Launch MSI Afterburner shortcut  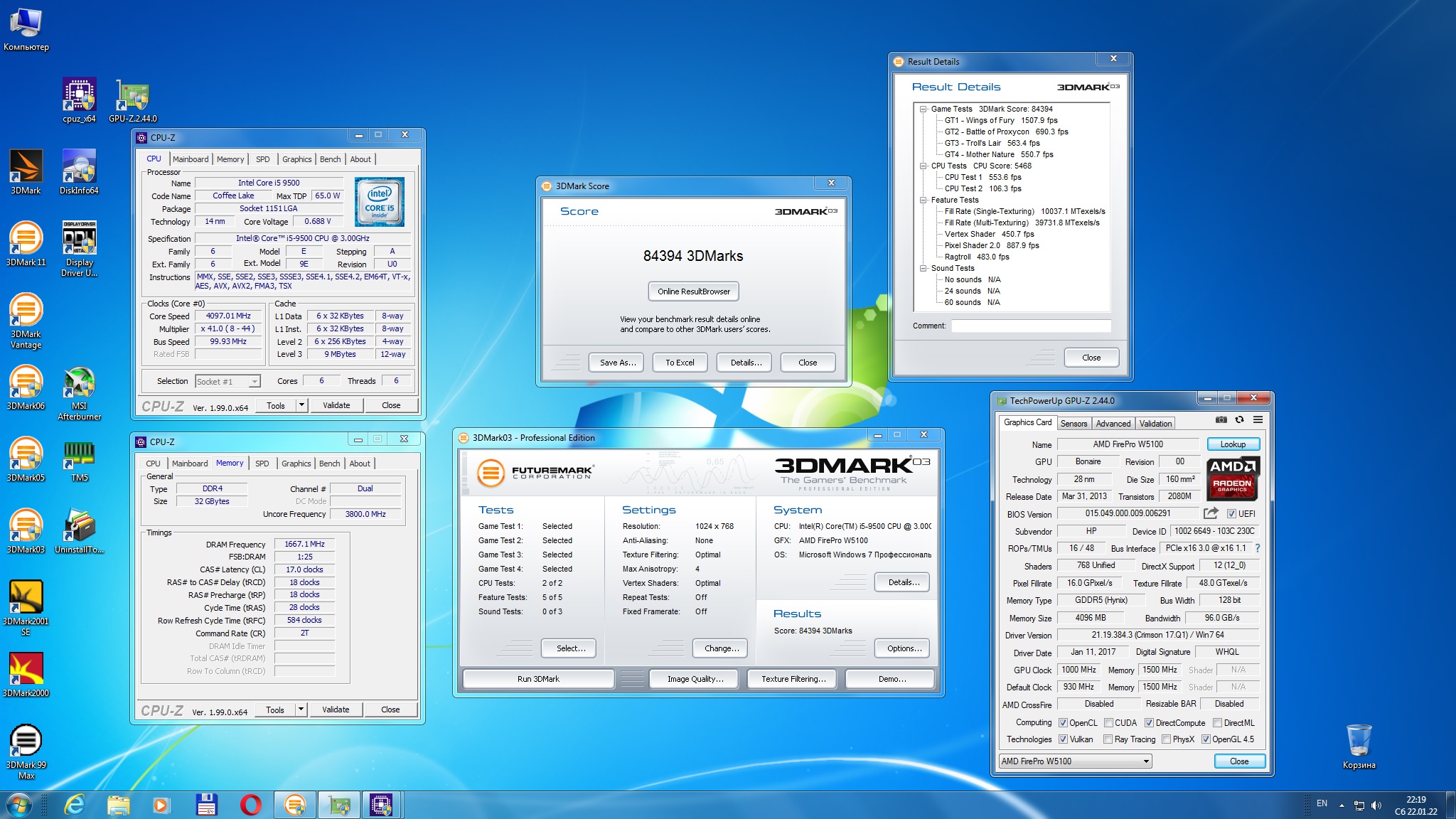click(x=79, y=392)
